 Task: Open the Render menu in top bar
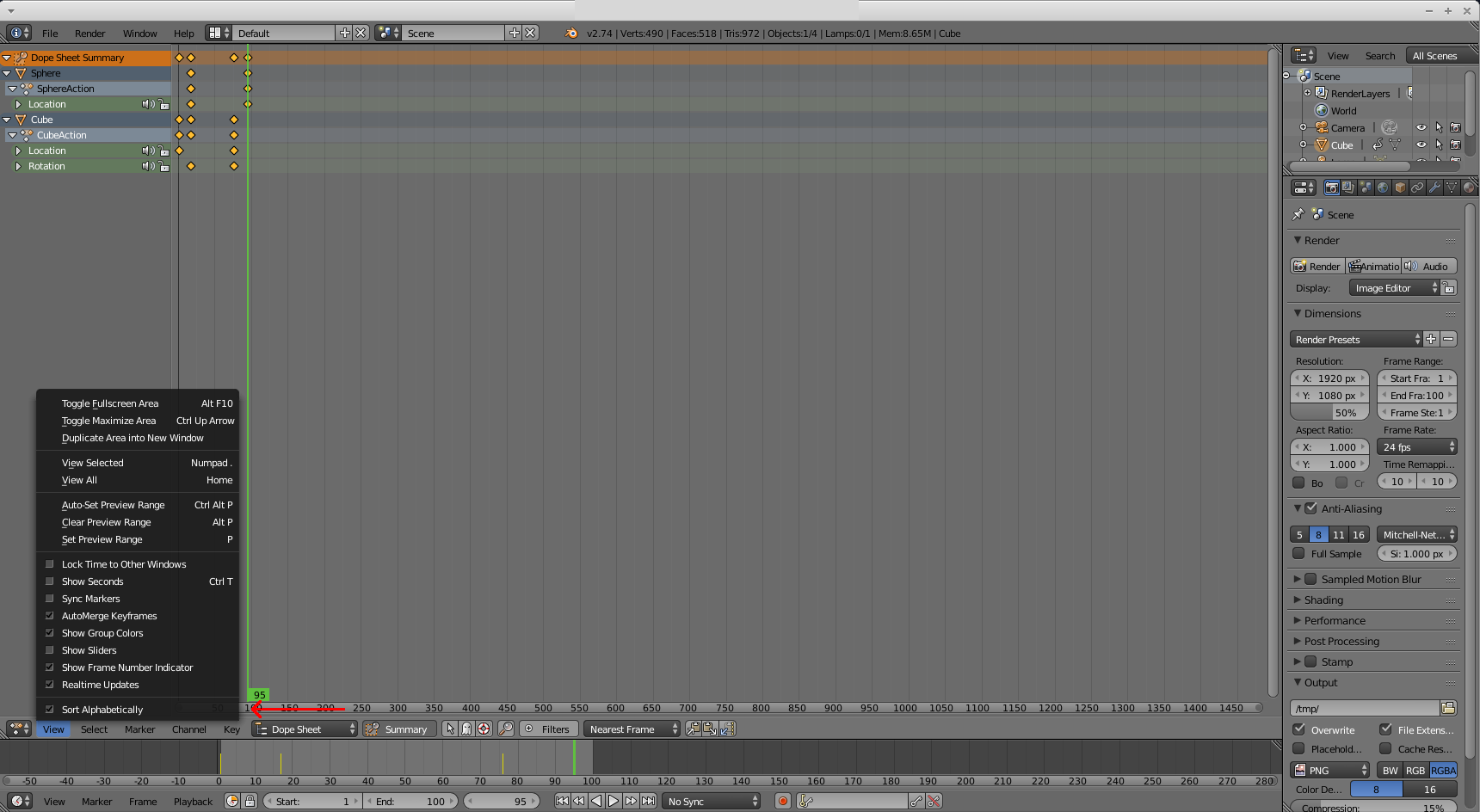coord(89,33)
